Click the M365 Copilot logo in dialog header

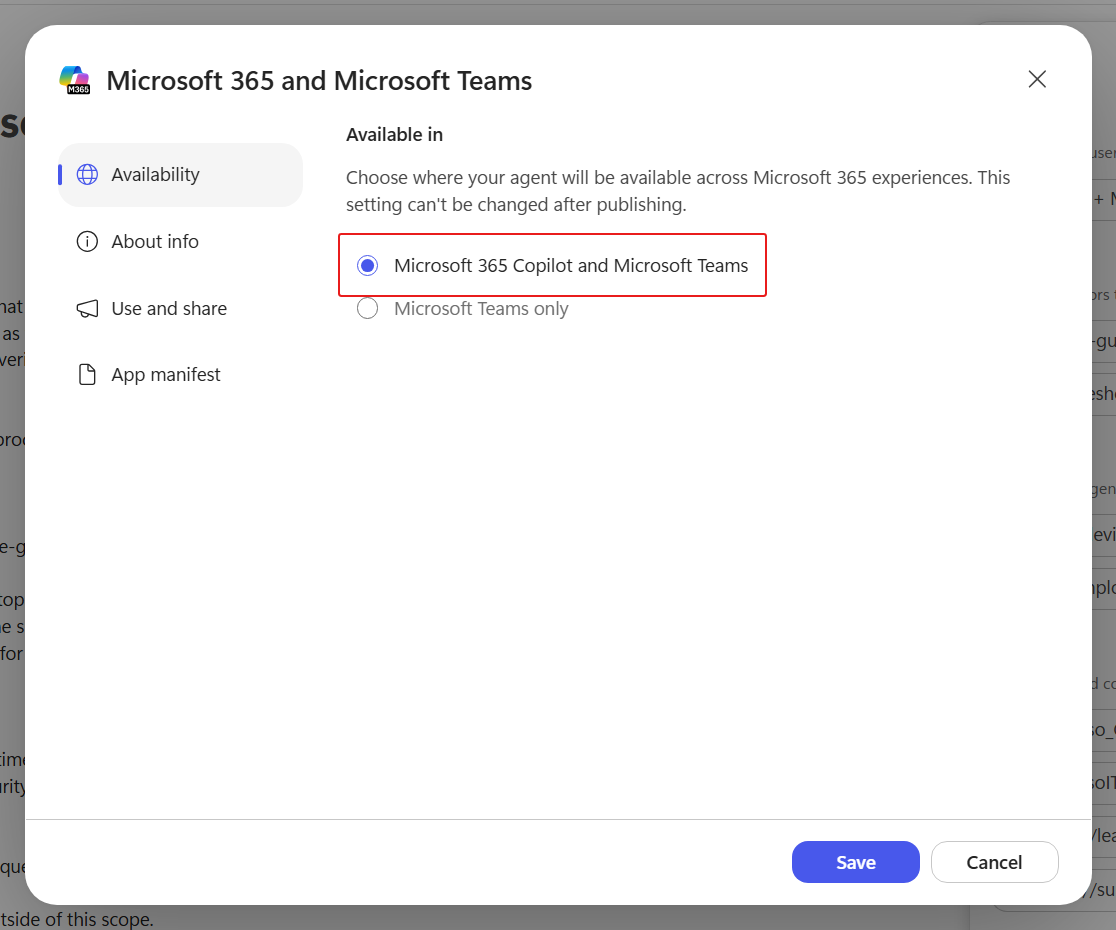tap(75, 80)
